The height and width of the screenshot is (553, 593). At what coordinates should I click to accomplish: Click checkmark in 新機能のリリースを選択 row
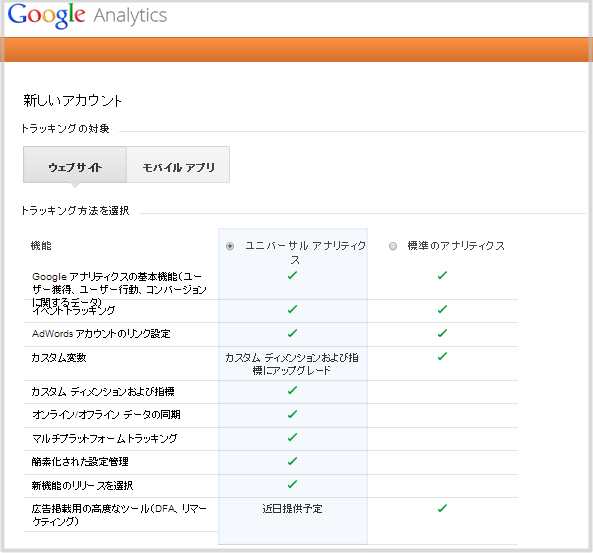click(292, 484)
